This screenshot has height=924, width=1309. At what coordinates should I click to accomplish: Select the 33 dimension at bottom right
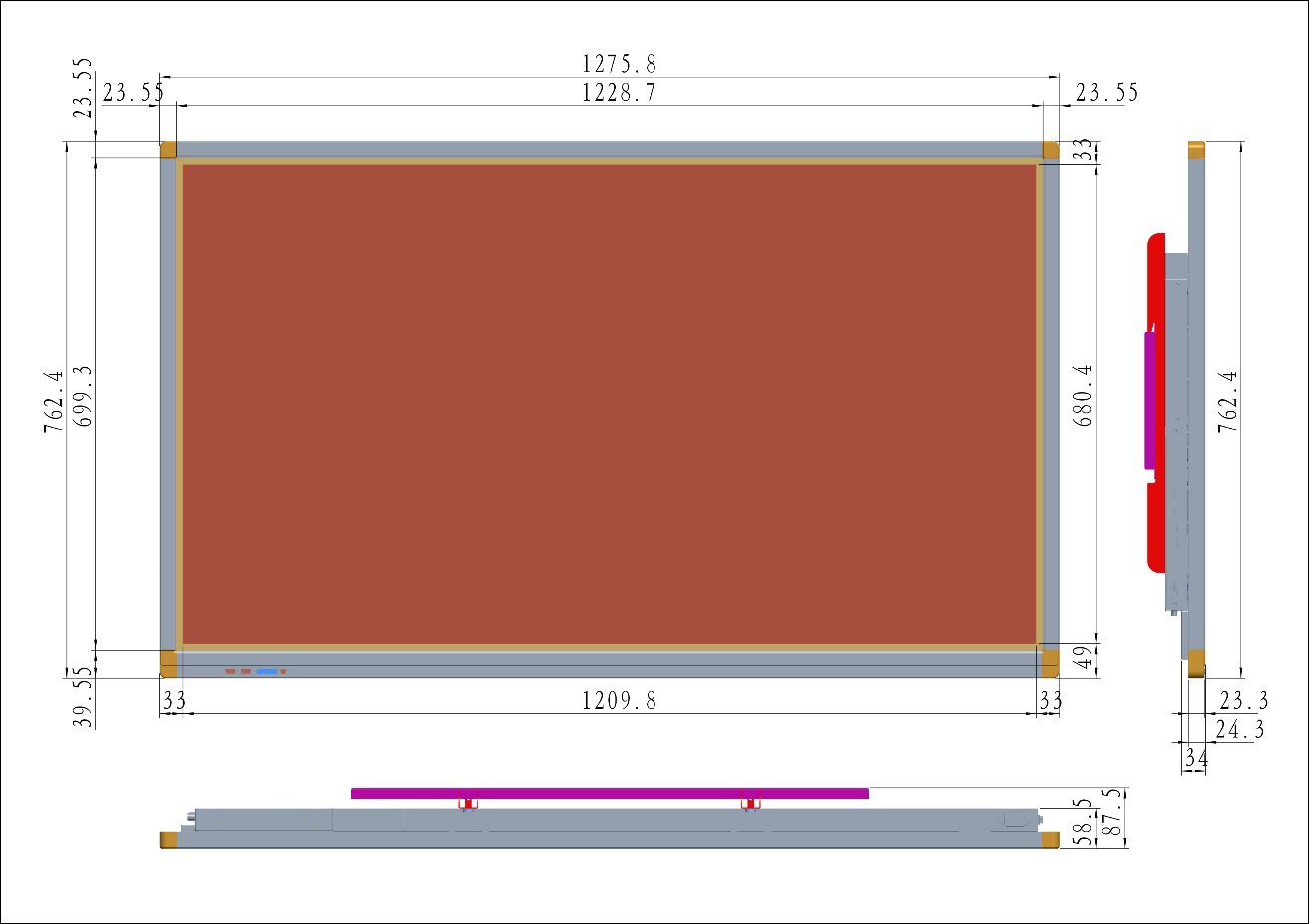click(x=1051, y=701)
